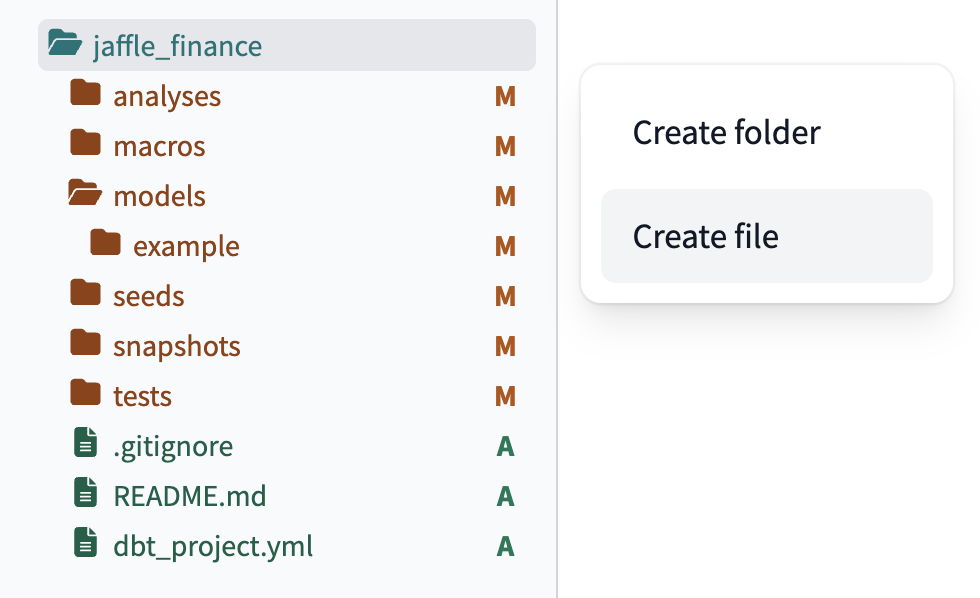Click the A indicator beside dbt_project.yml
Screen dimensions: 980x598
click(505, 546)
